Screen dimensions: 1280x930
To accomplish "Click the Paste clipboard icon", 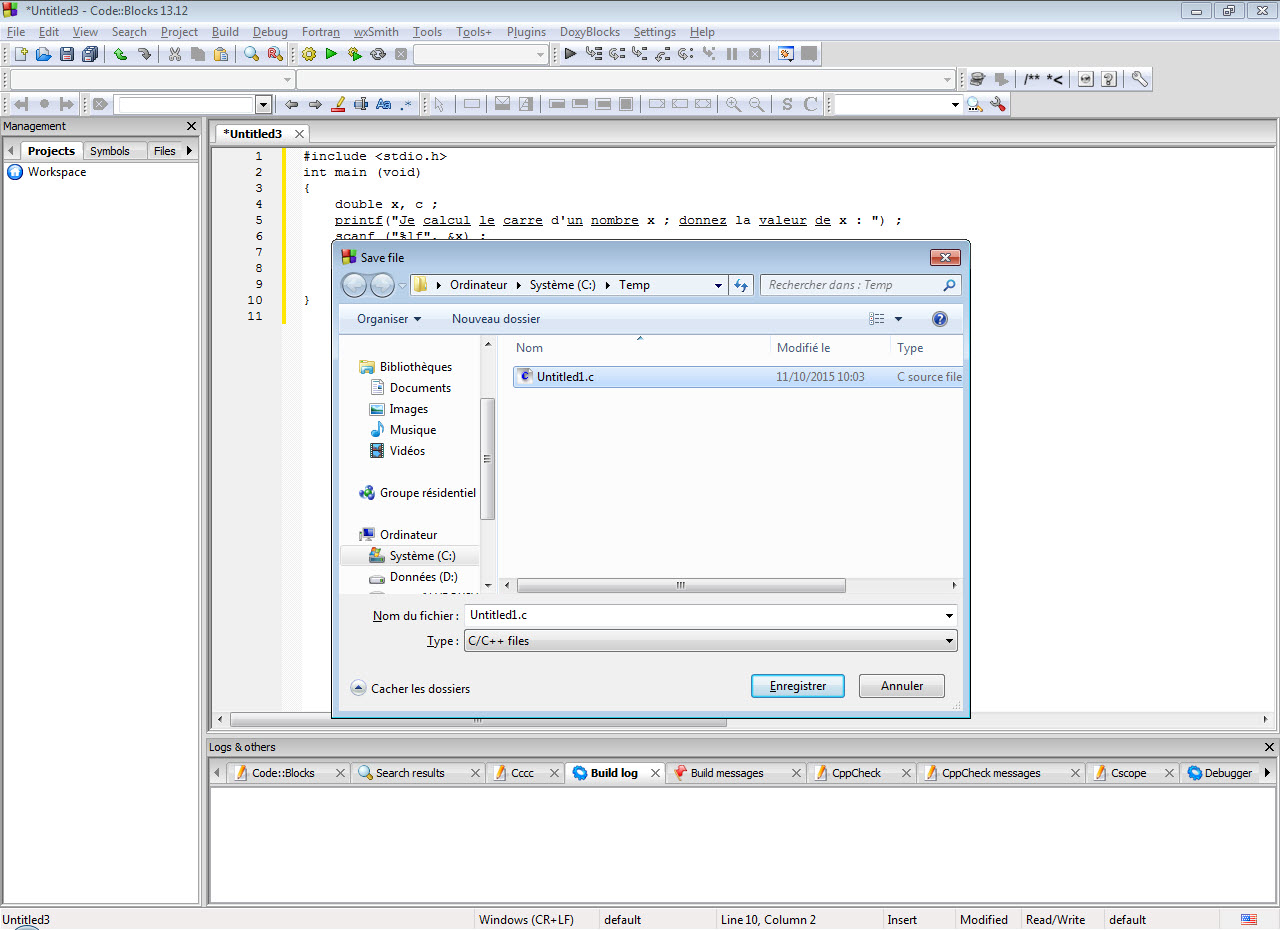I will point(221,54).
